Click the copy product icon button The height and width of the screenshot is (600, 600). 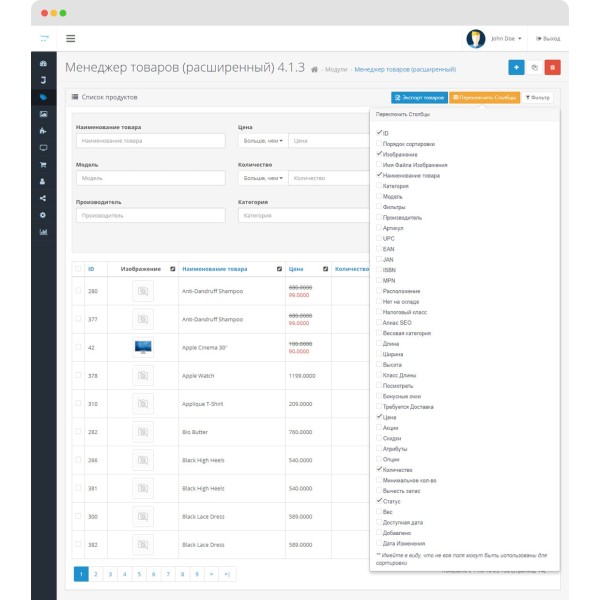coord(535,67)
